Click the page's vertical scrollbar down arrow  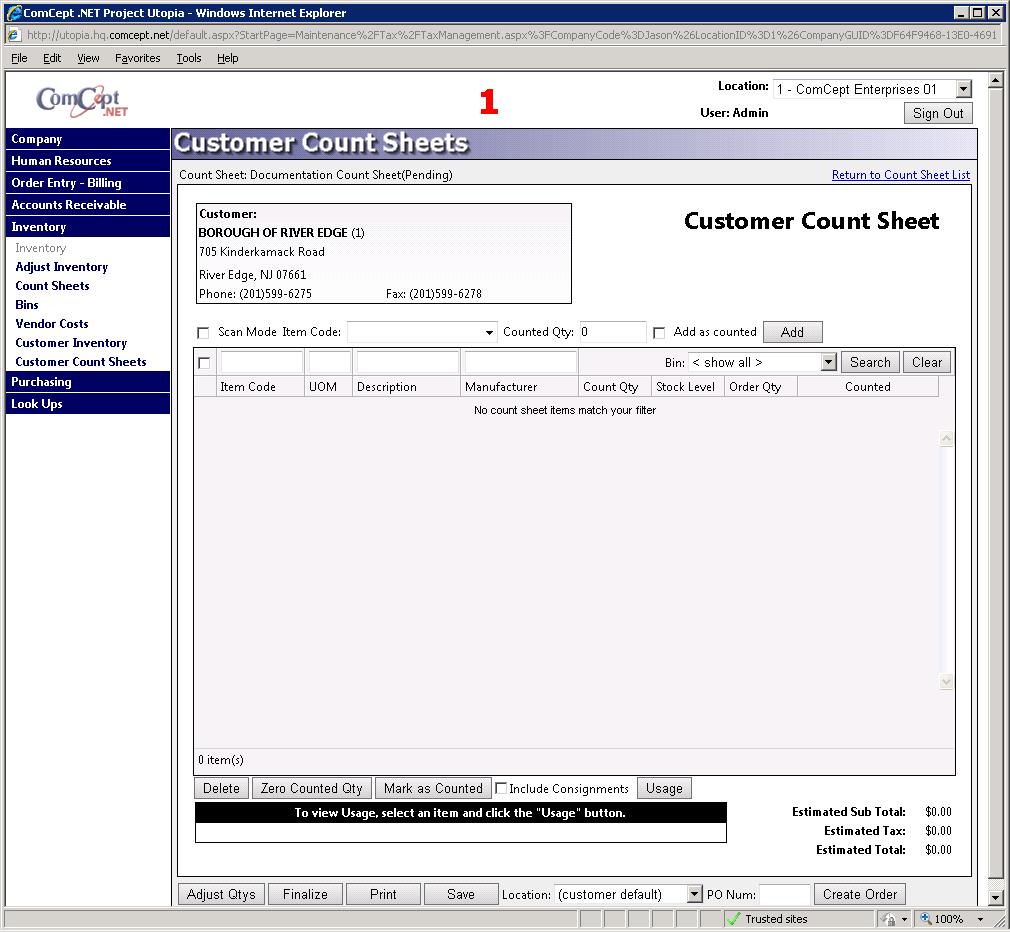point(995,897)
